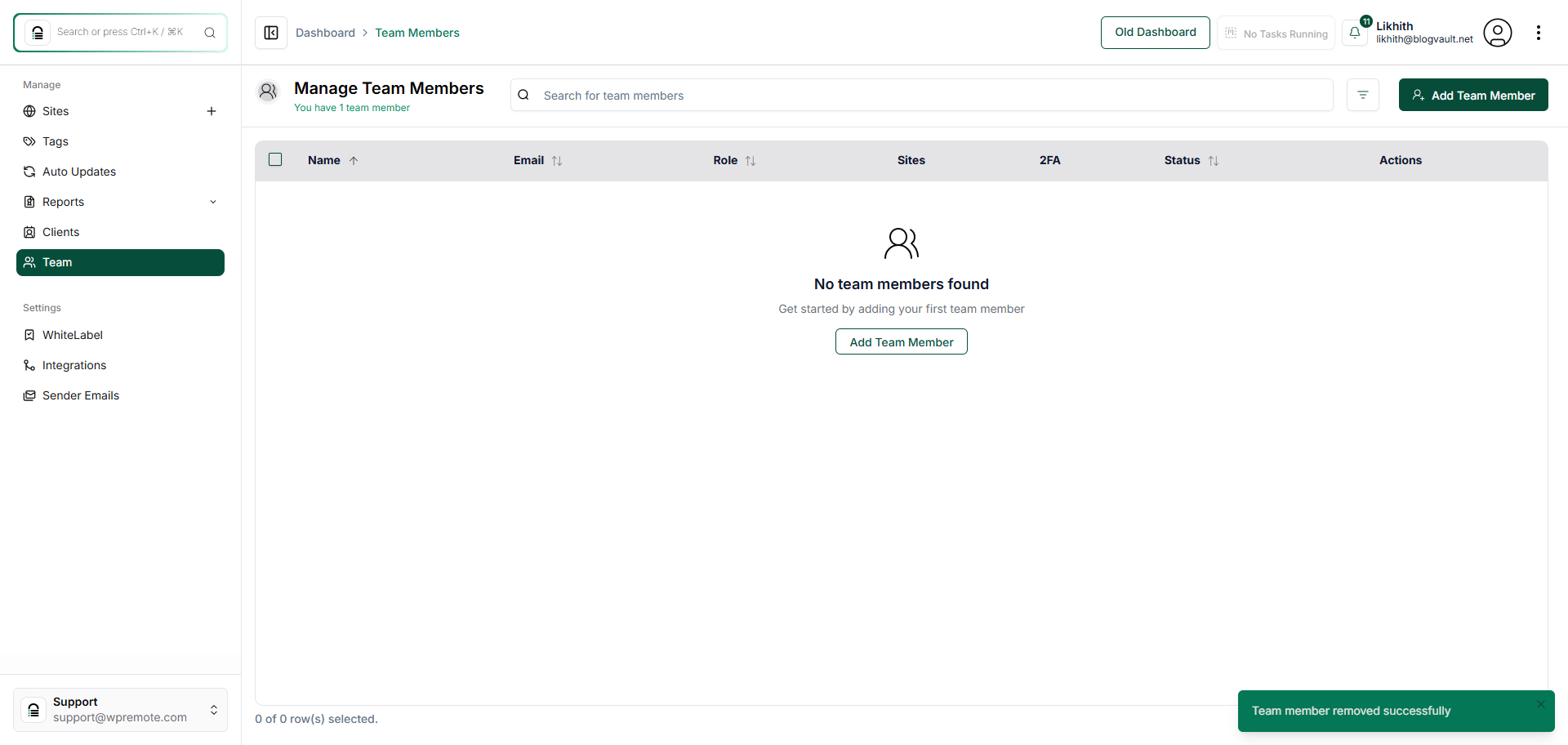Toggle sort order on Name column
The image size is (1568, 745).
pos(354,160)
